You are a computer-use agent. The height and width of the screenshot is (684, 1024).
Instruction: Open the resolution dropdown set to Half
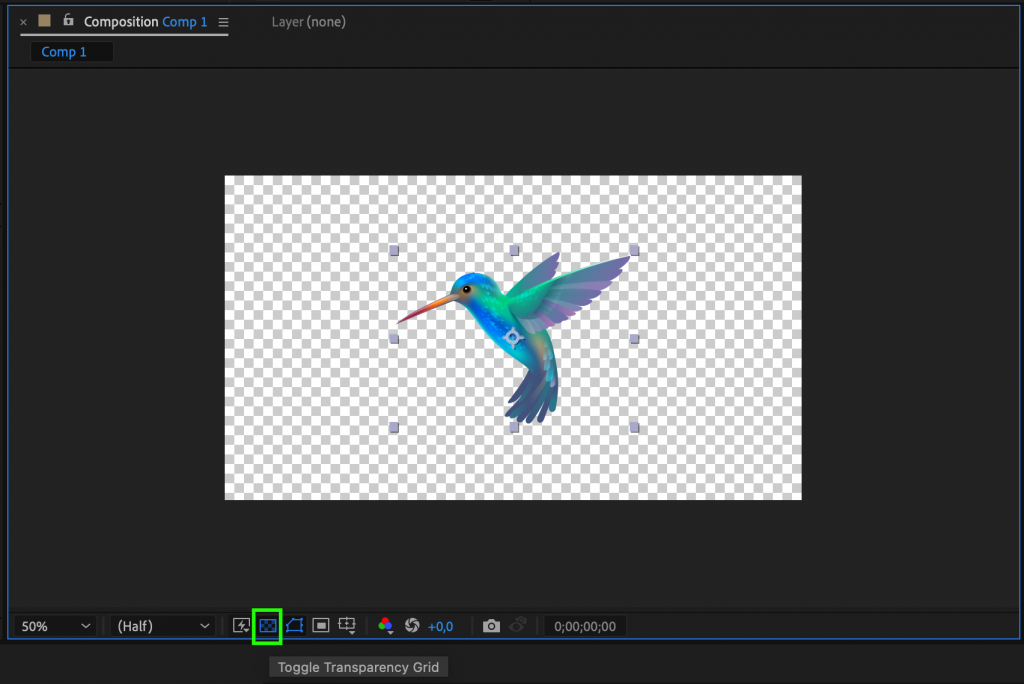pos(160,625)
